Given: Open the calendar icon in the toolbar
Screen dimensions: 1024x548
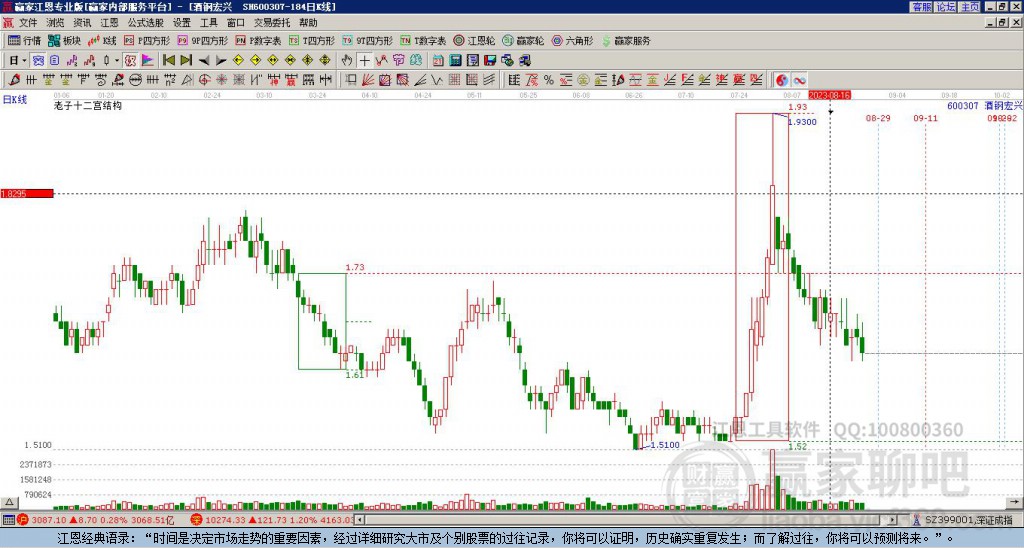Looking at the screenshot, I should (438, 61).
